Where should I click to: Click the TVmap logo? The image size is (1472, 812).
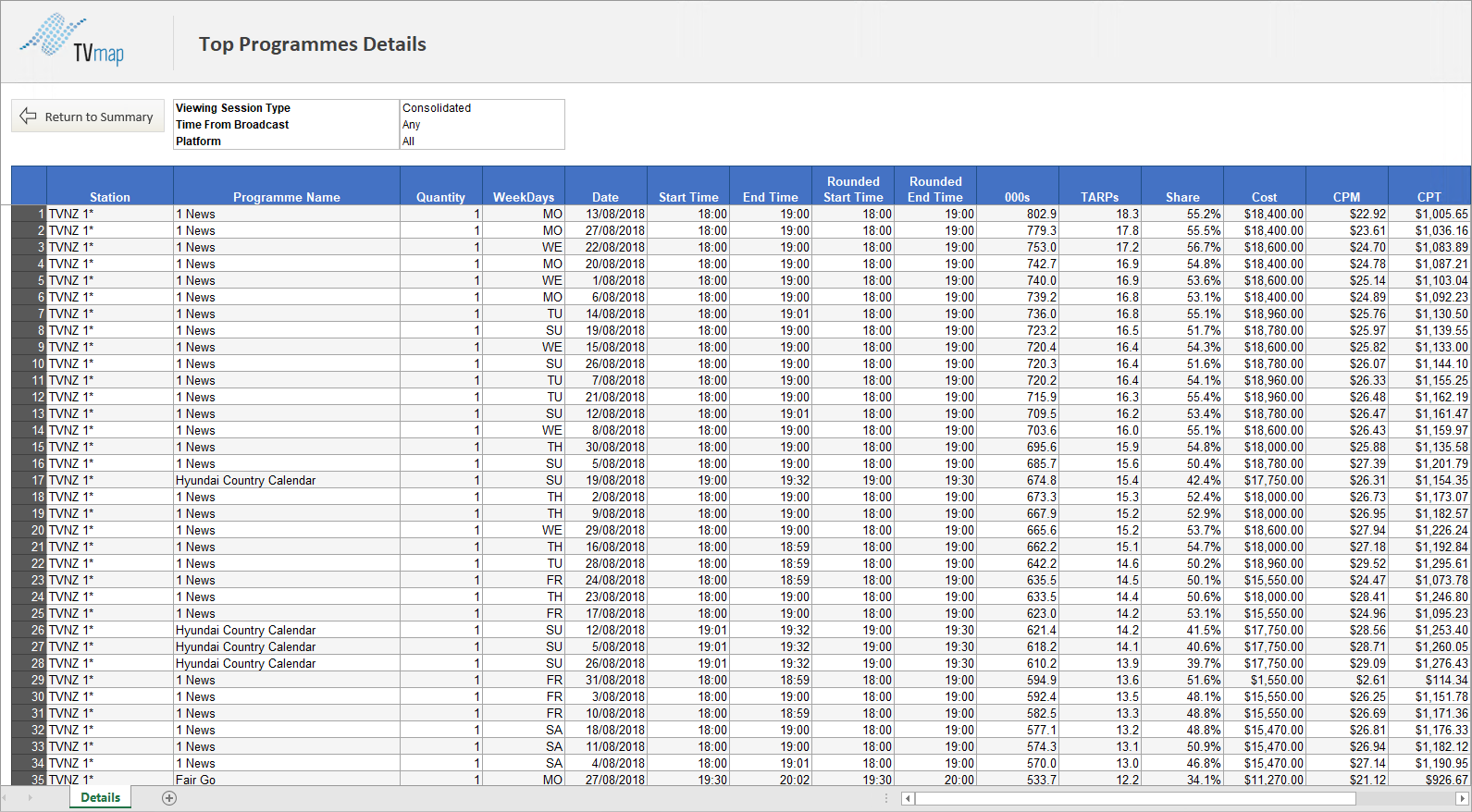click(72, 40)
